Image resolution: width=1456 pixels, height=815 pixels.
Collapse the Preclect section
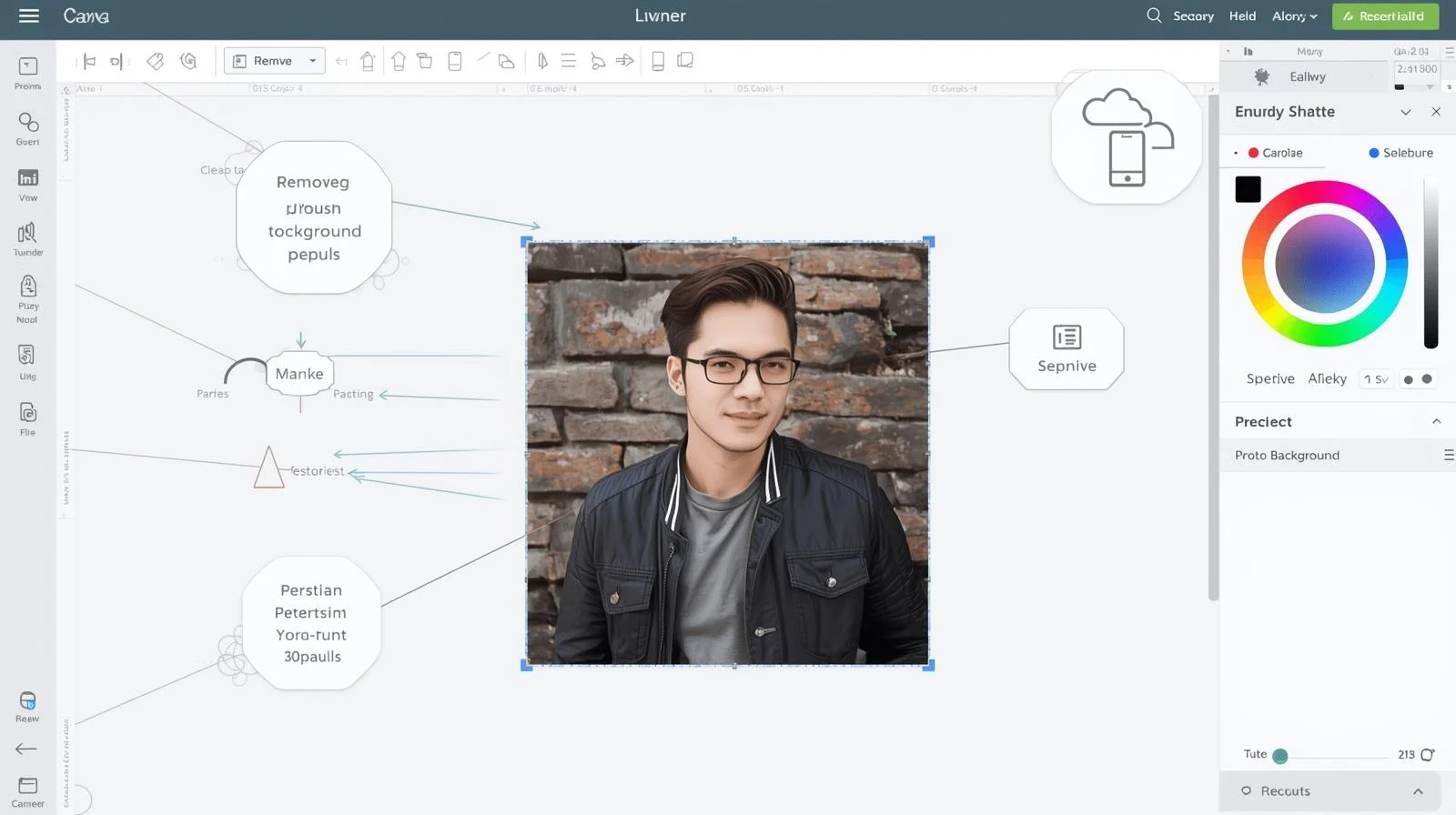(1436, 421)
